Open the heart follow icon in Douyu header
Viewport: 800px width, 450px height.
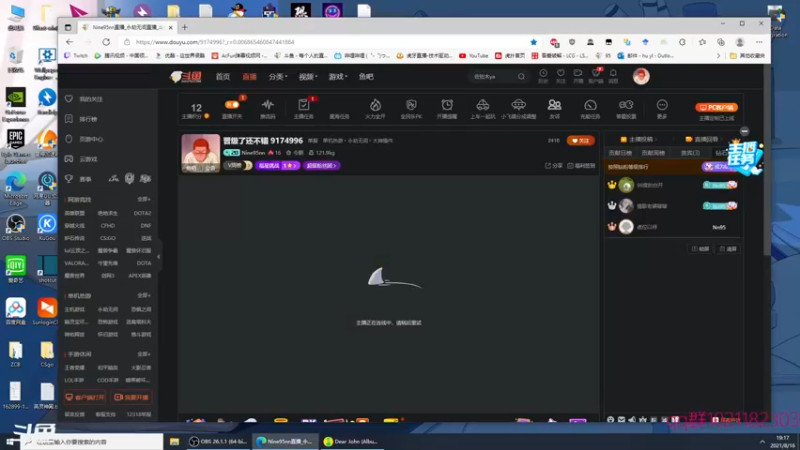(x=561, y=73)
